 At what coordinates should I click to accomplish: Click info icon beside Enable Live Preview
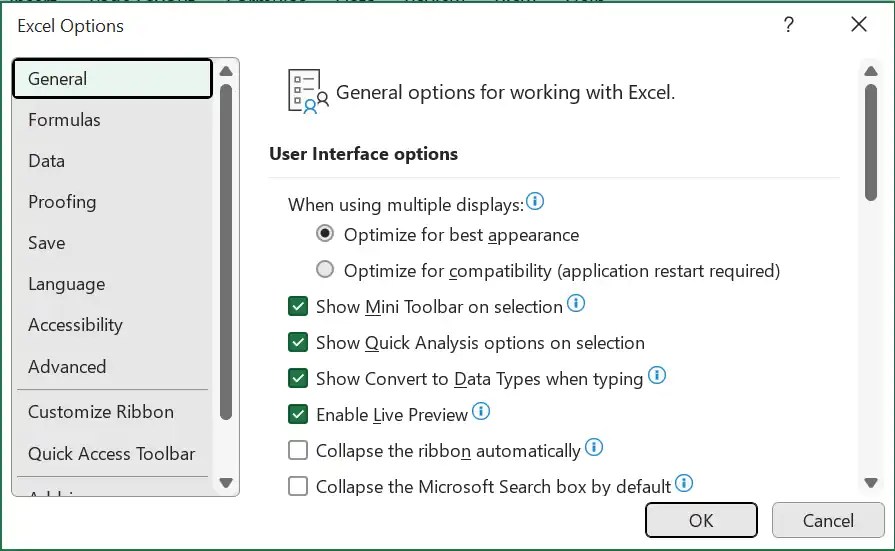coord(481,411)
